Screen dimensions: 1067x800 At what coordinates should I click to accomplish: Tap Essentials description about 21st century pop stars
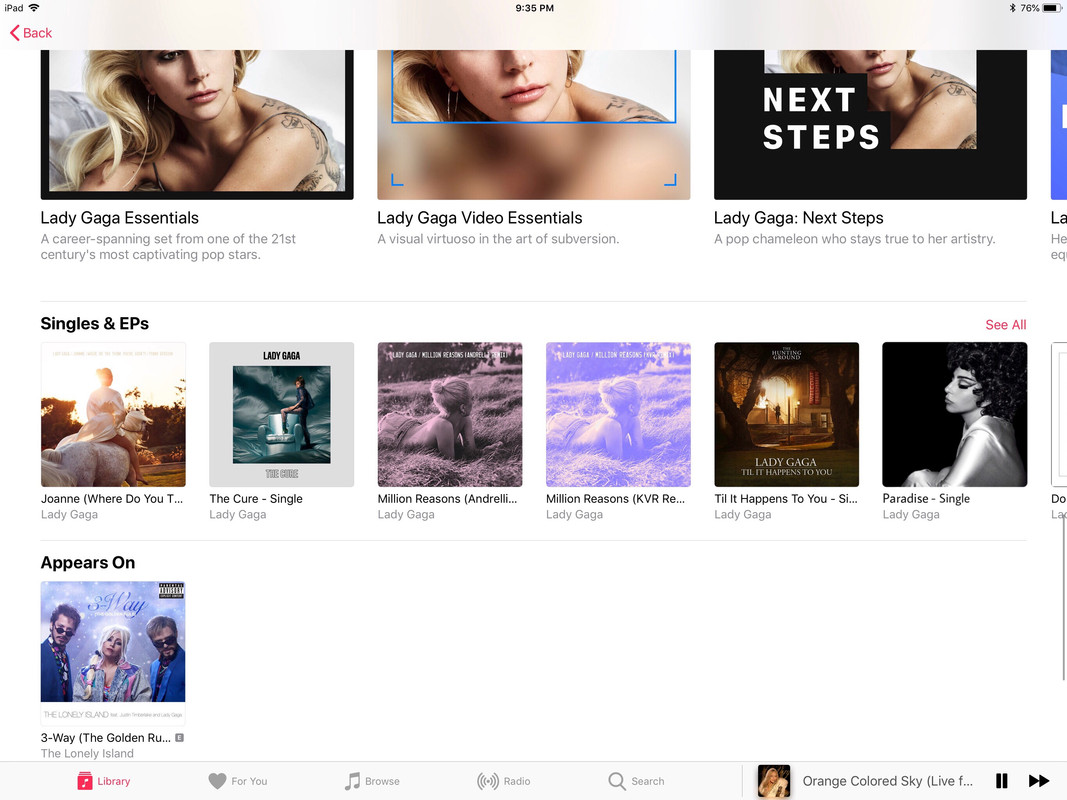tap(168, 247)
